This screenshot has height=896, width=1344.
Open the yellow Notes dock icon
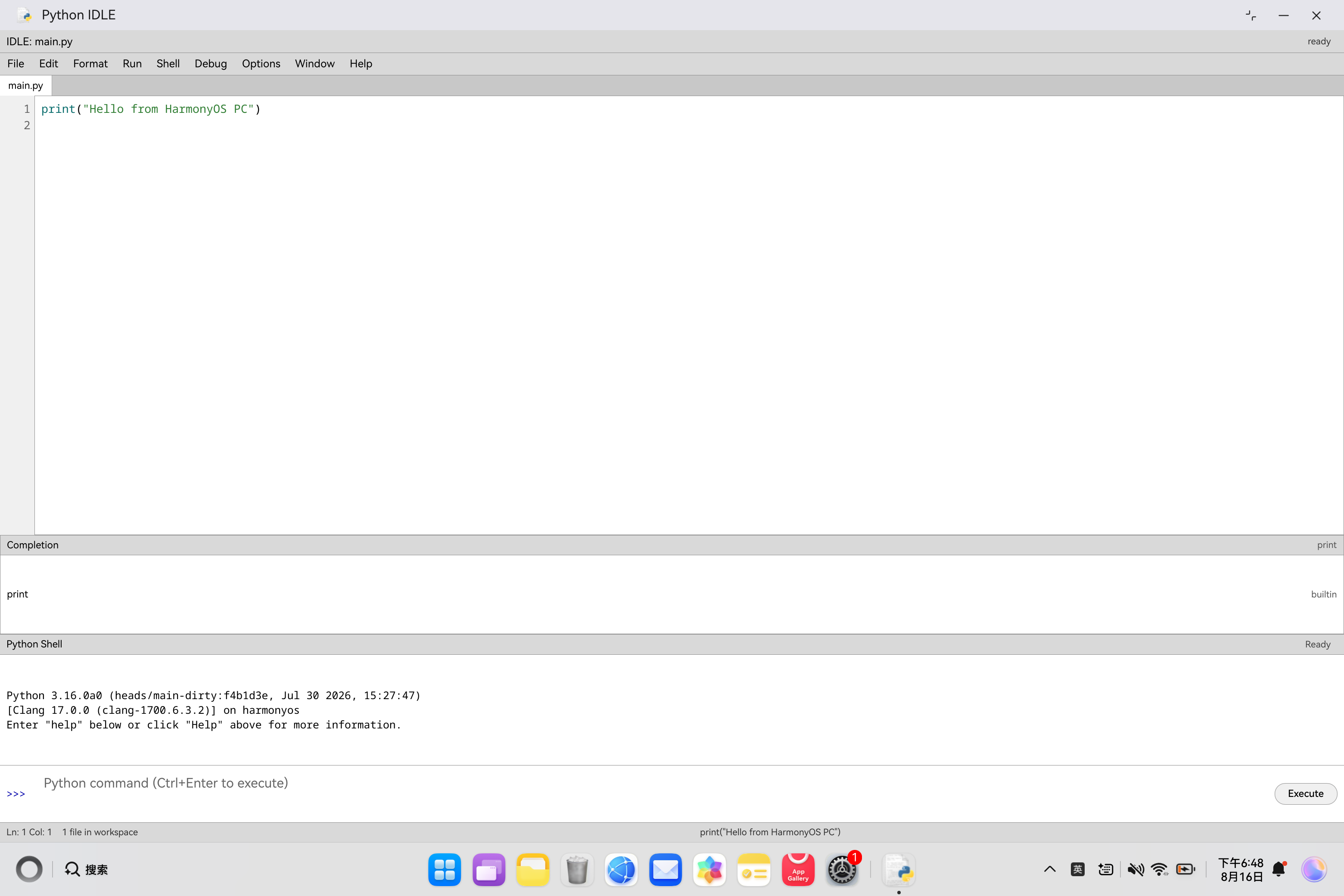tap(754, 870)
